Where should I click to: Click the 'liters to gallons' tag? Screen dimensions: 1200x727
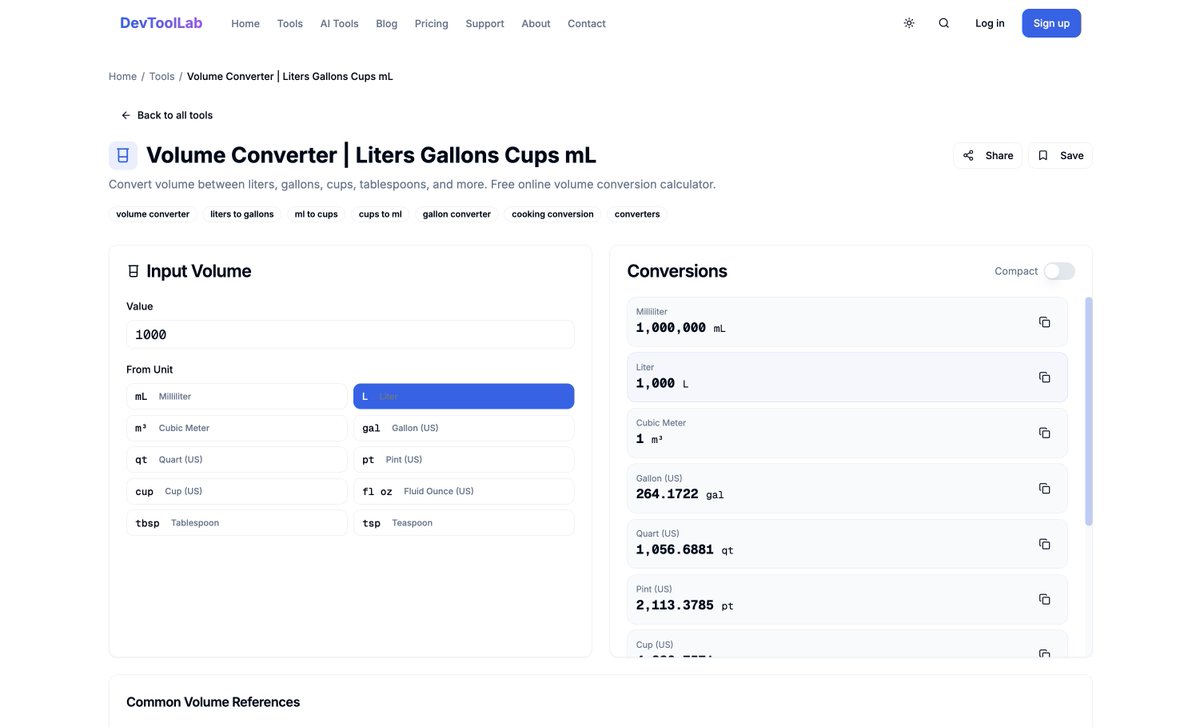242,214
